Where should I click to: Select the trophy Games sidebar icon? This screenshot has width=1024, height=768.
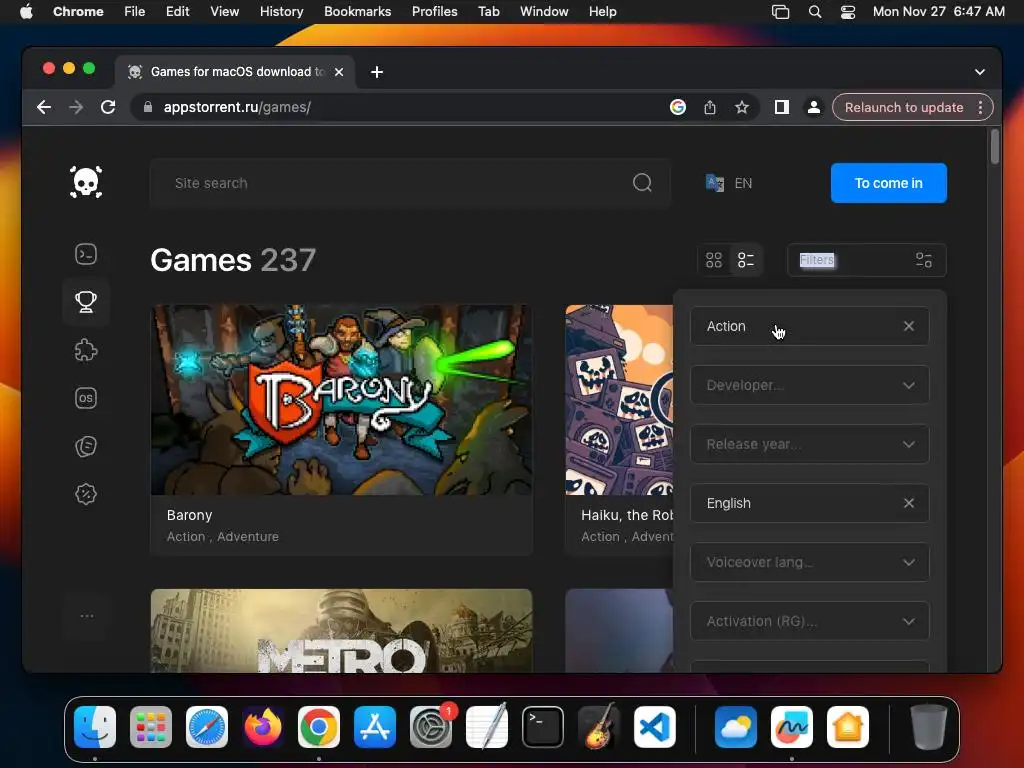pyautogui.click(x=86, y=302)
